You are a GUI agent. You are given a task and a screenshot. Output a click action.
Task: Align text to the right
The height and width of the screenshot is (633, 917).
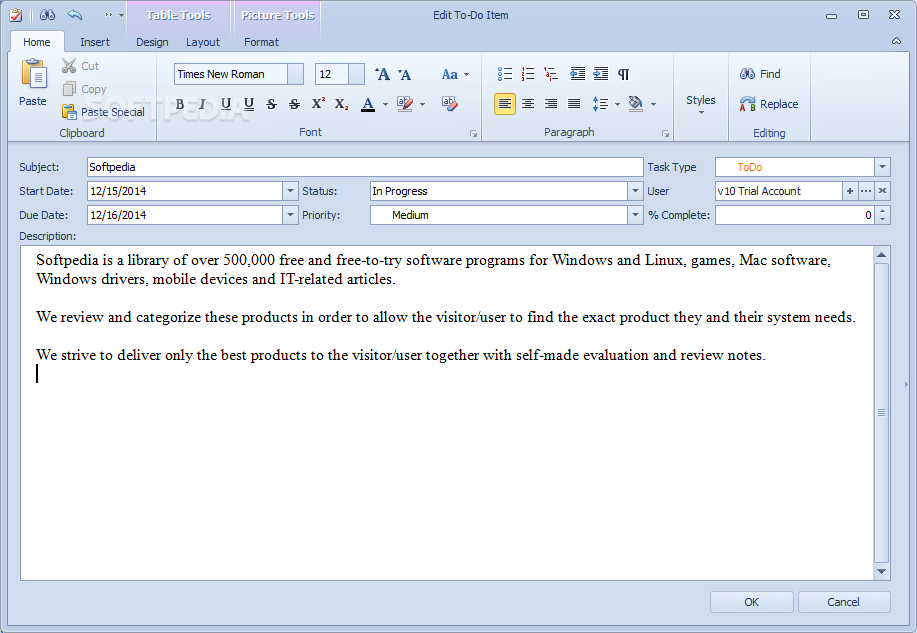click(551, 104)
